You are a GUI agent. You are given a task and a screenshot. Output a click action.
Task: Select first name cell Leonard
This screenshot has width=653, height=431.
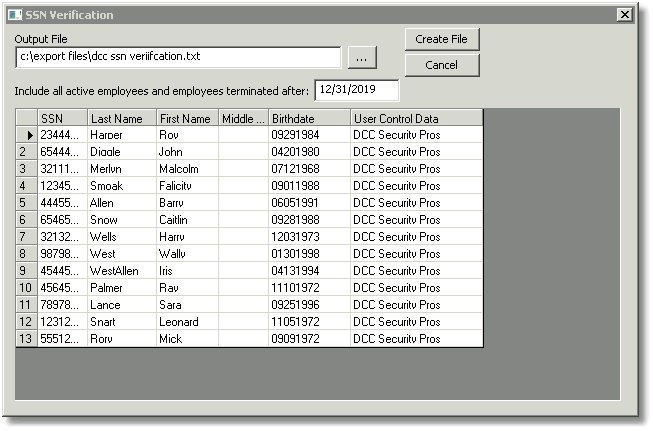pyautogui.click(x=187, y=322)
